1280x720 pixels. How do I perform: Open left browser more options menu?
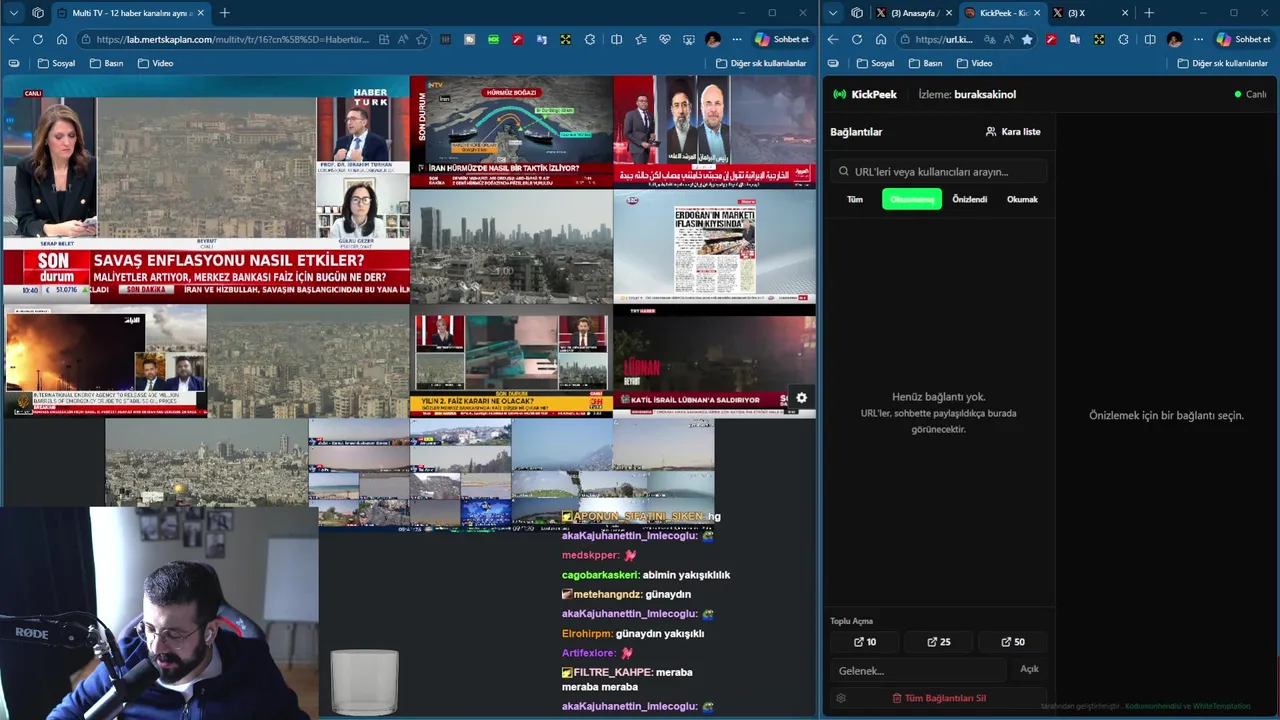pos(737,39)
